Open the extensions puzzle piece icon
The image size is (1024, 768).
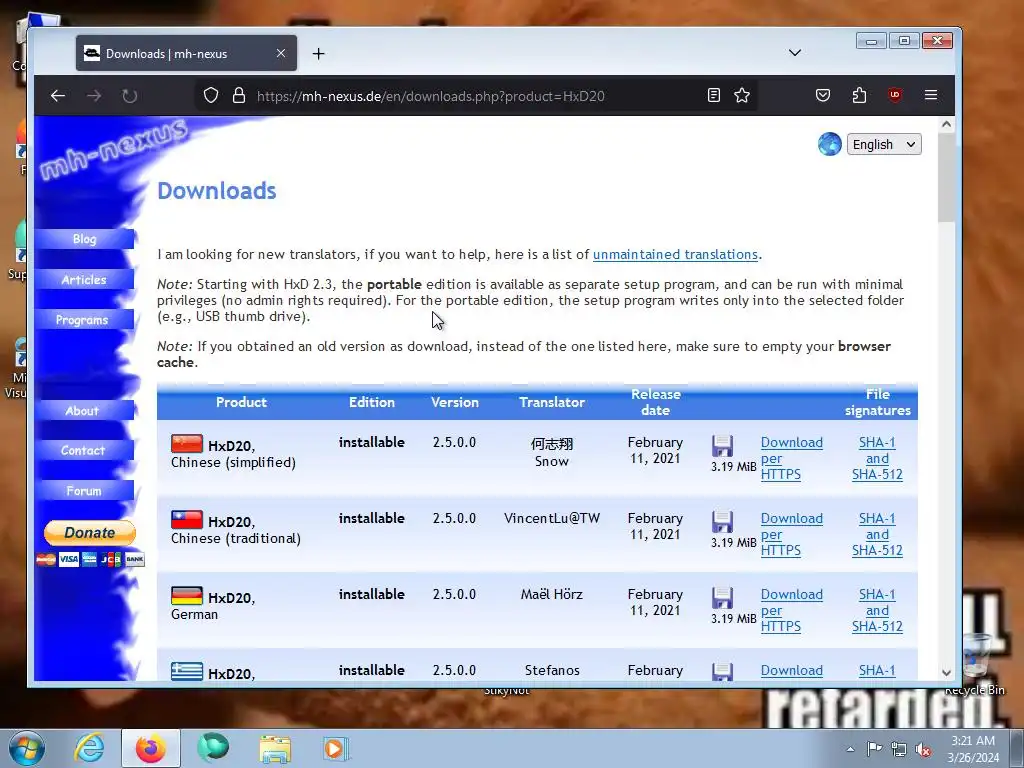(x=859, y=95)
